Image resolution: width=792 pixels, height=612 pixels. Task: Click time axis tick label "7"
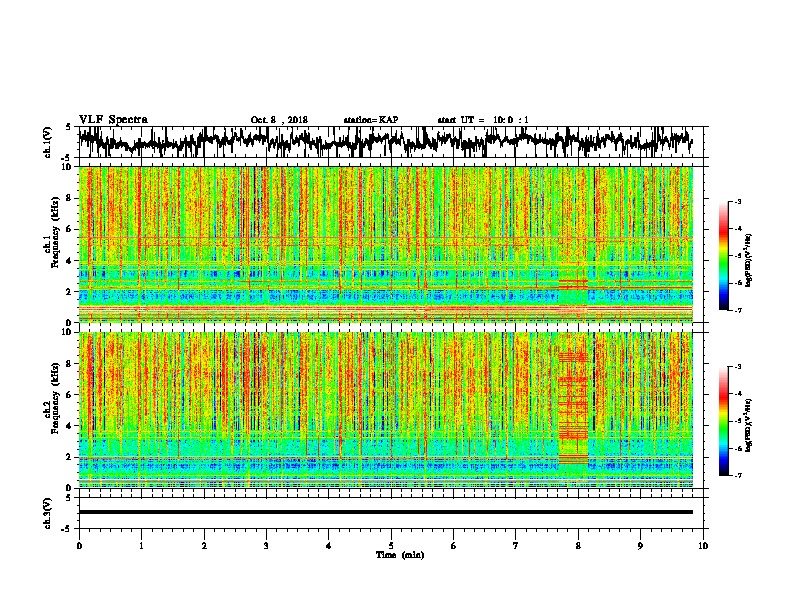point(516,545)
